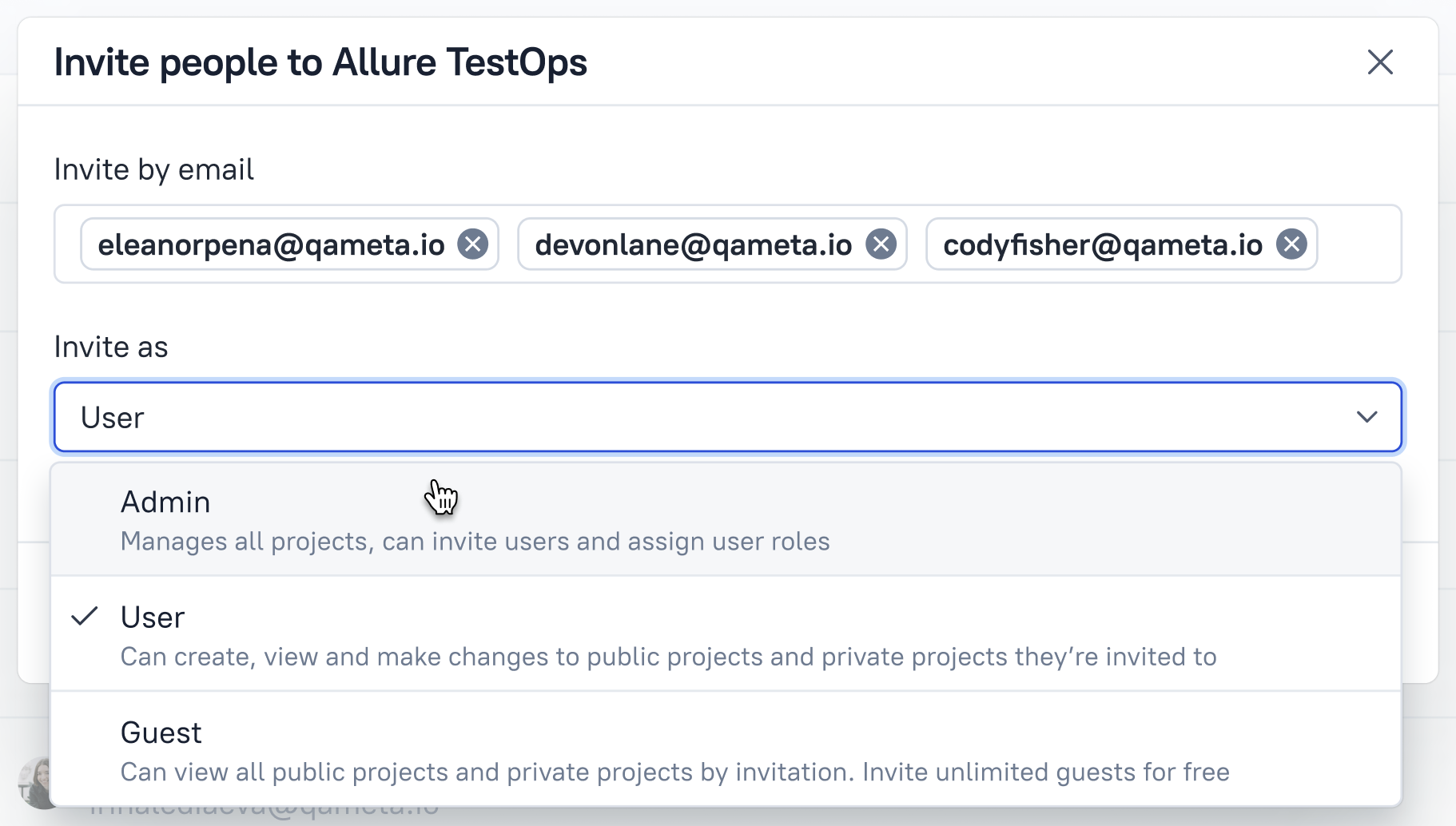1456x826 pixels.
Task: Remove eleanorpena@qameta.io from invite list
Action: coord(473,245)
